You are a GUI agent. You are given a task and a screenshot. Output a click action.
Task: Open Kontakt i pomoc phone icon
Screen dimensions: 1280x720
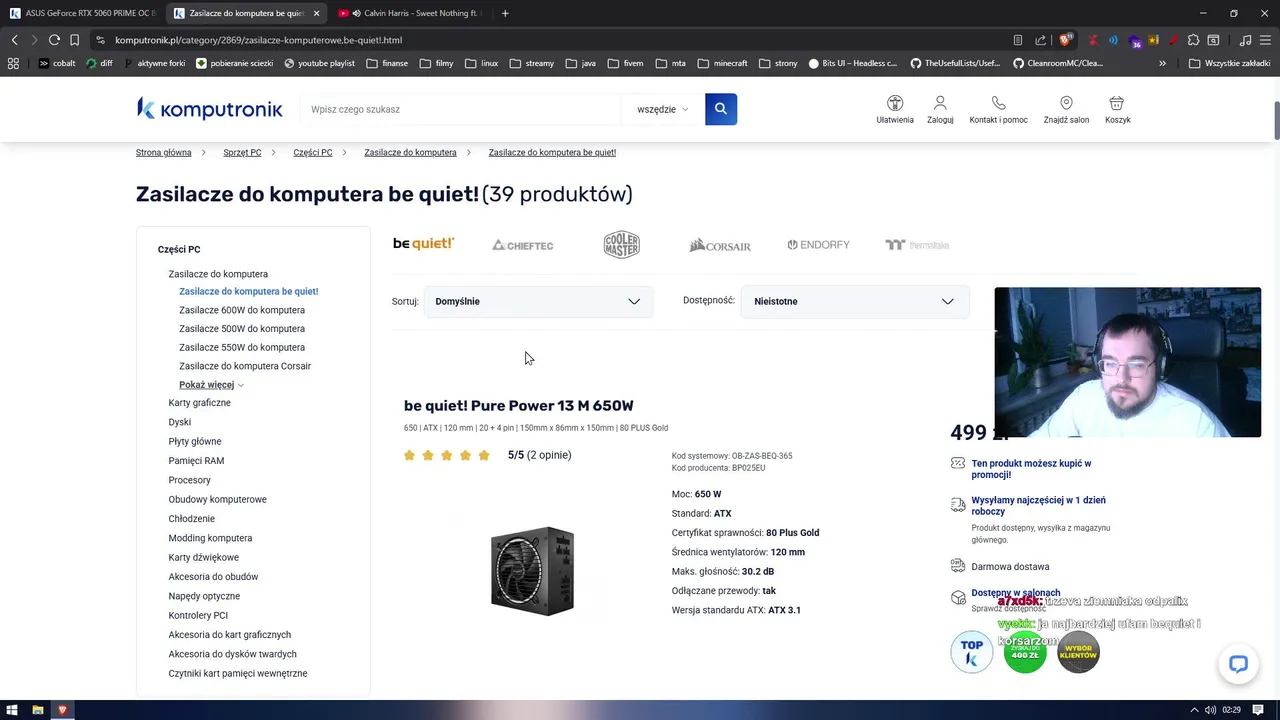[998, 109]
